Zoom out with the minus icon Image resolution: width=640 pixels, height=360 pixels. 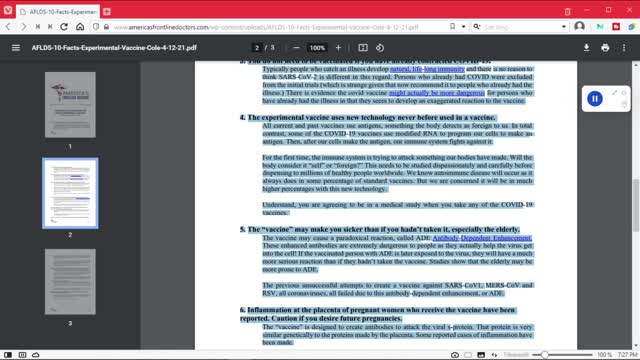point(296,48)
